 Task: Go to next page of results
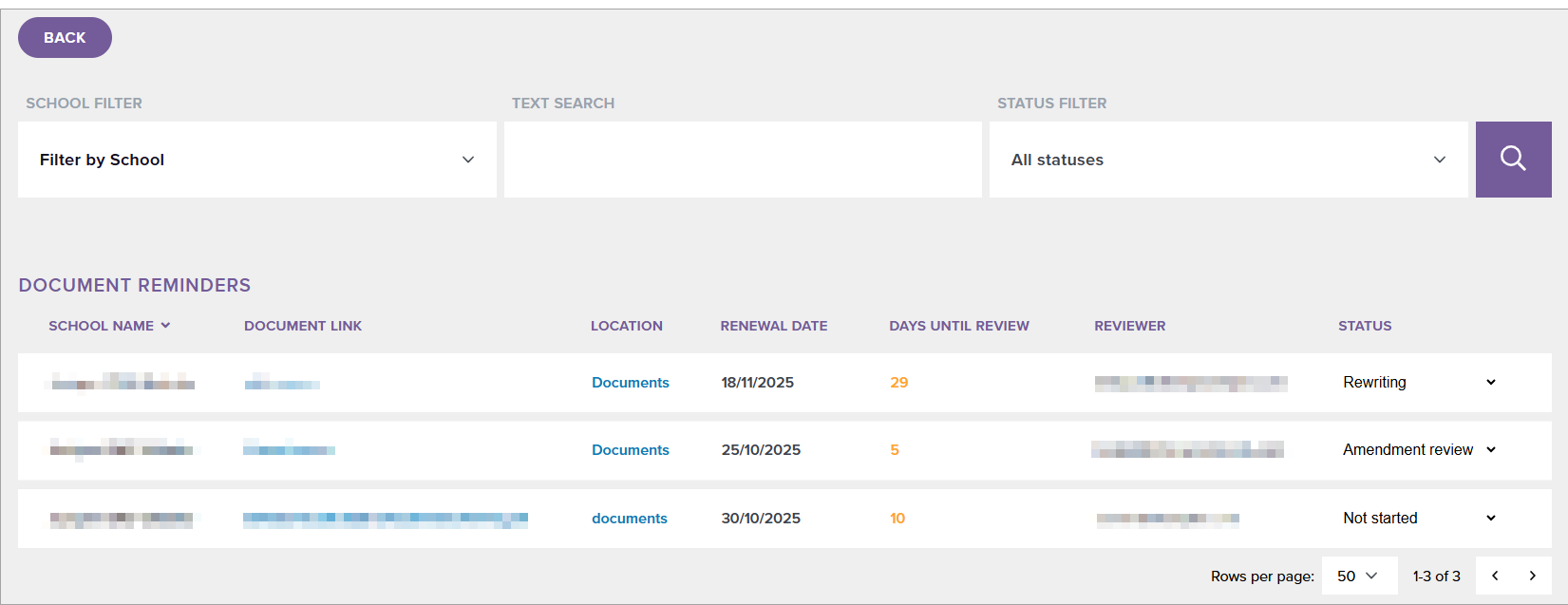(1532, 576)
